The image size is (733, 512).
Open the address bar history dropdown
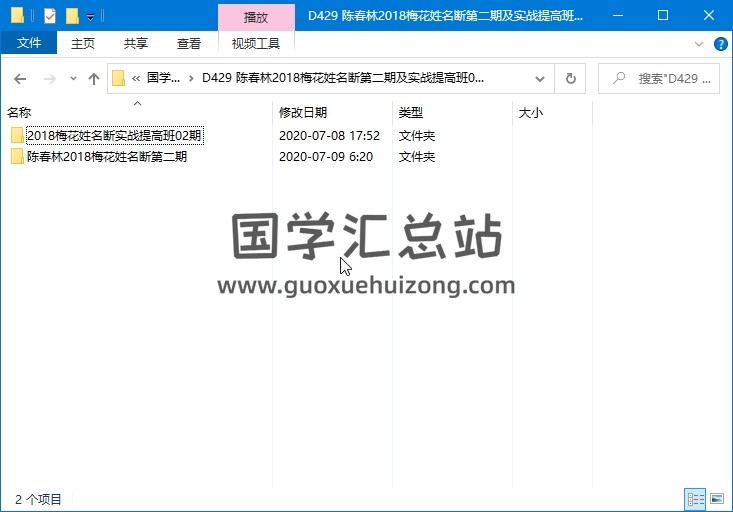click(540, 79)
